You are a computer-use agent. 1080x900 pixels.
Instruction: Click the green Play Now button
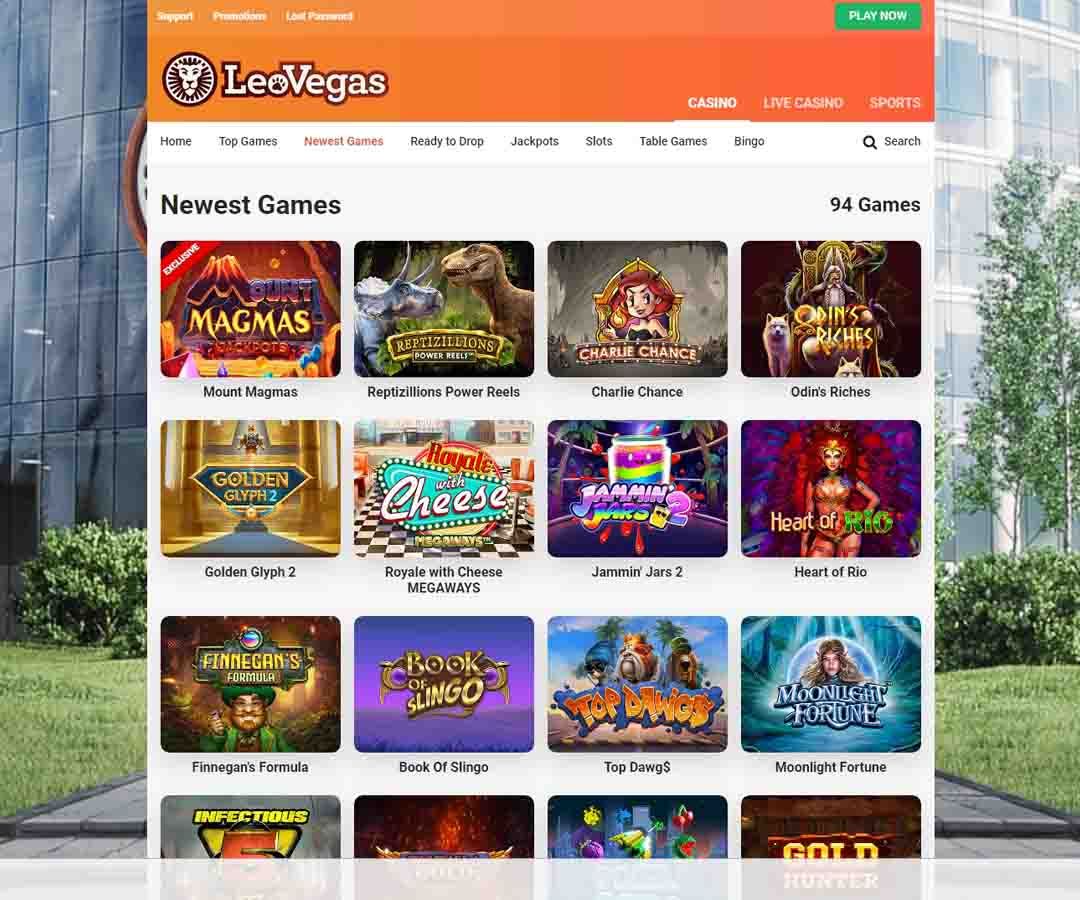point(878,16)
